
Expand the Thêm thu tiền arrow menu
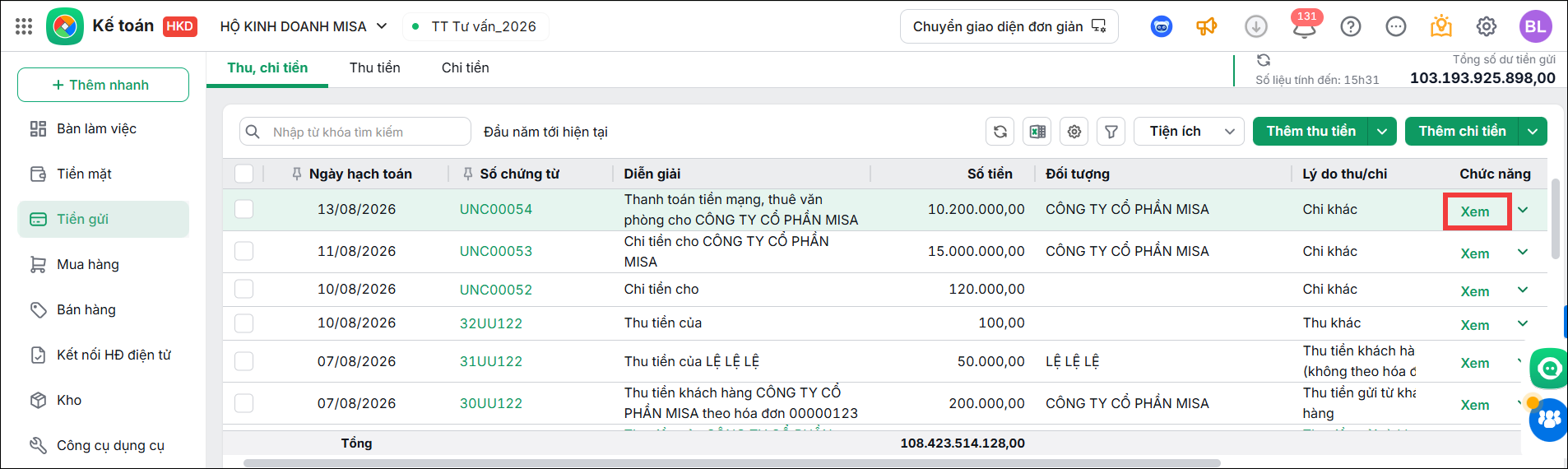tap(1382, 132)
